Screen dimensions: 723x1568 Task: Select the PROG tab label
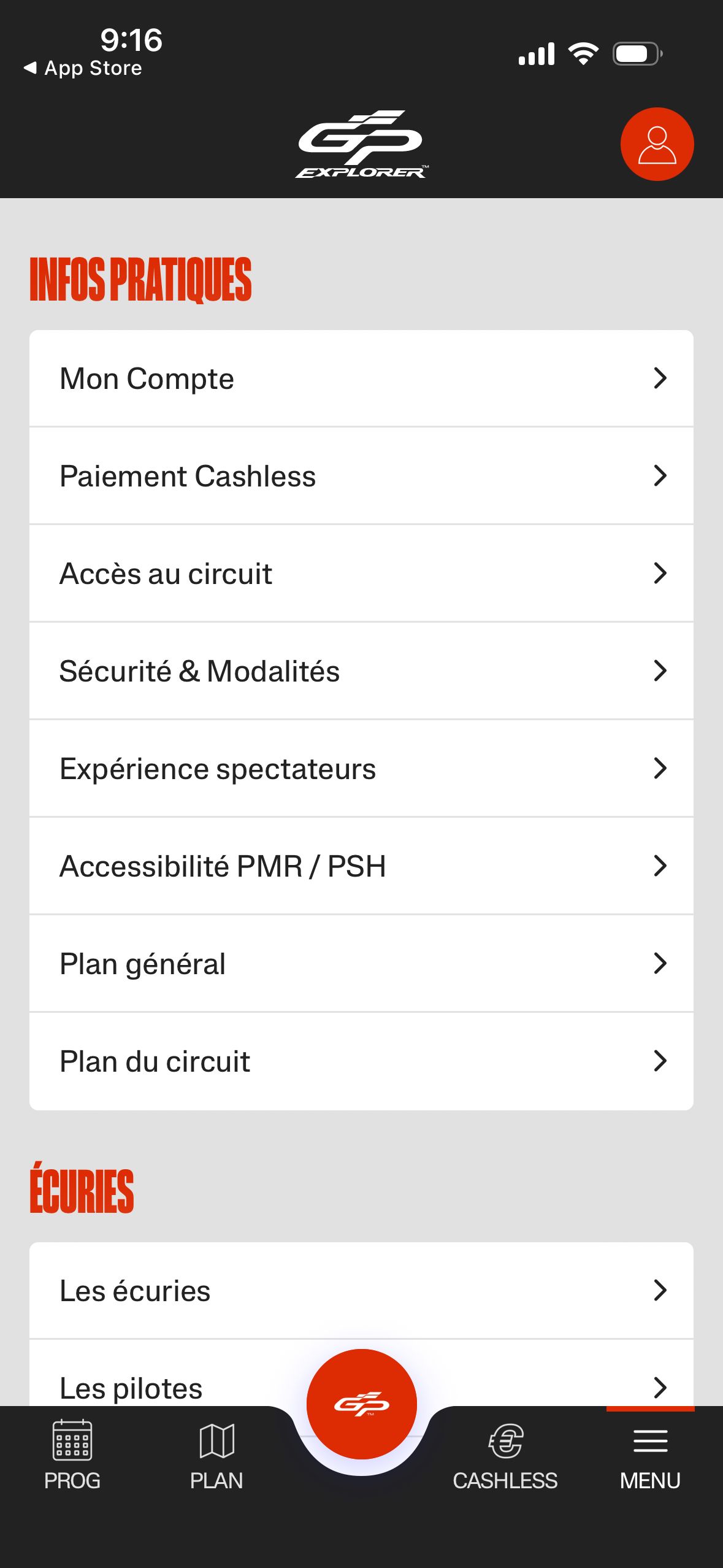[x=72, y=1480]
